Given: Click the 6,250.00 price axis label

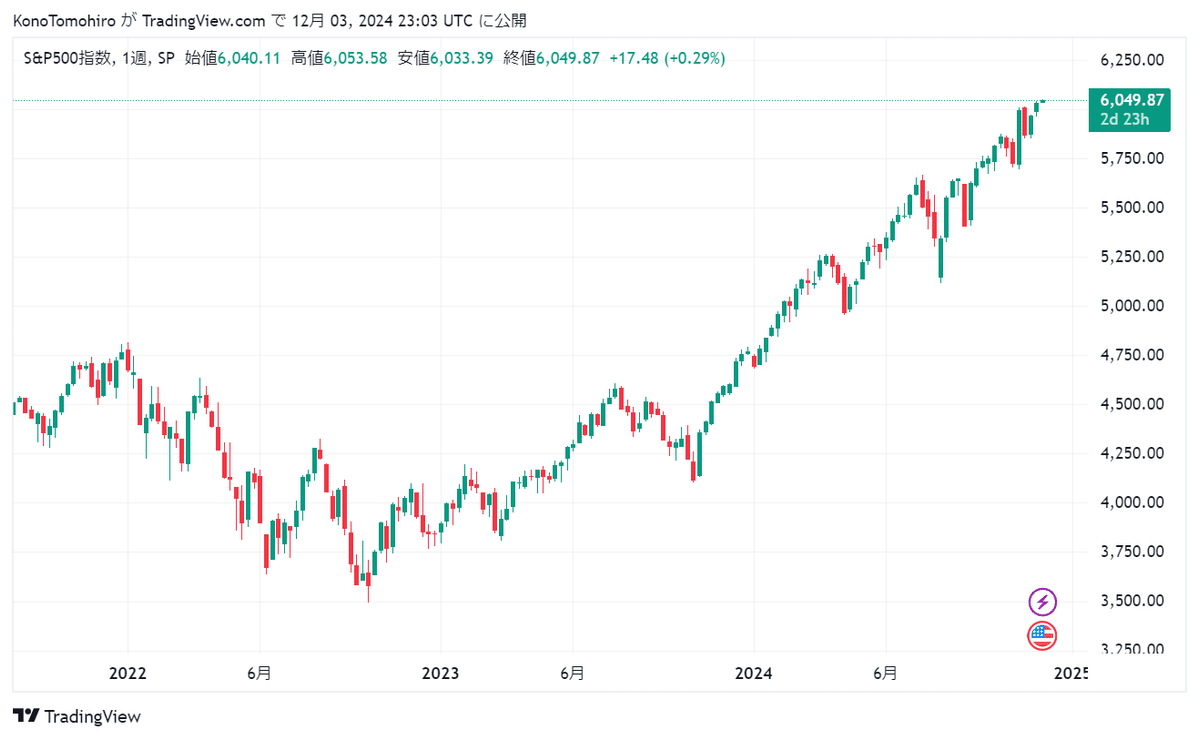Looking at the screenshot, I should tap(1132, 60).
